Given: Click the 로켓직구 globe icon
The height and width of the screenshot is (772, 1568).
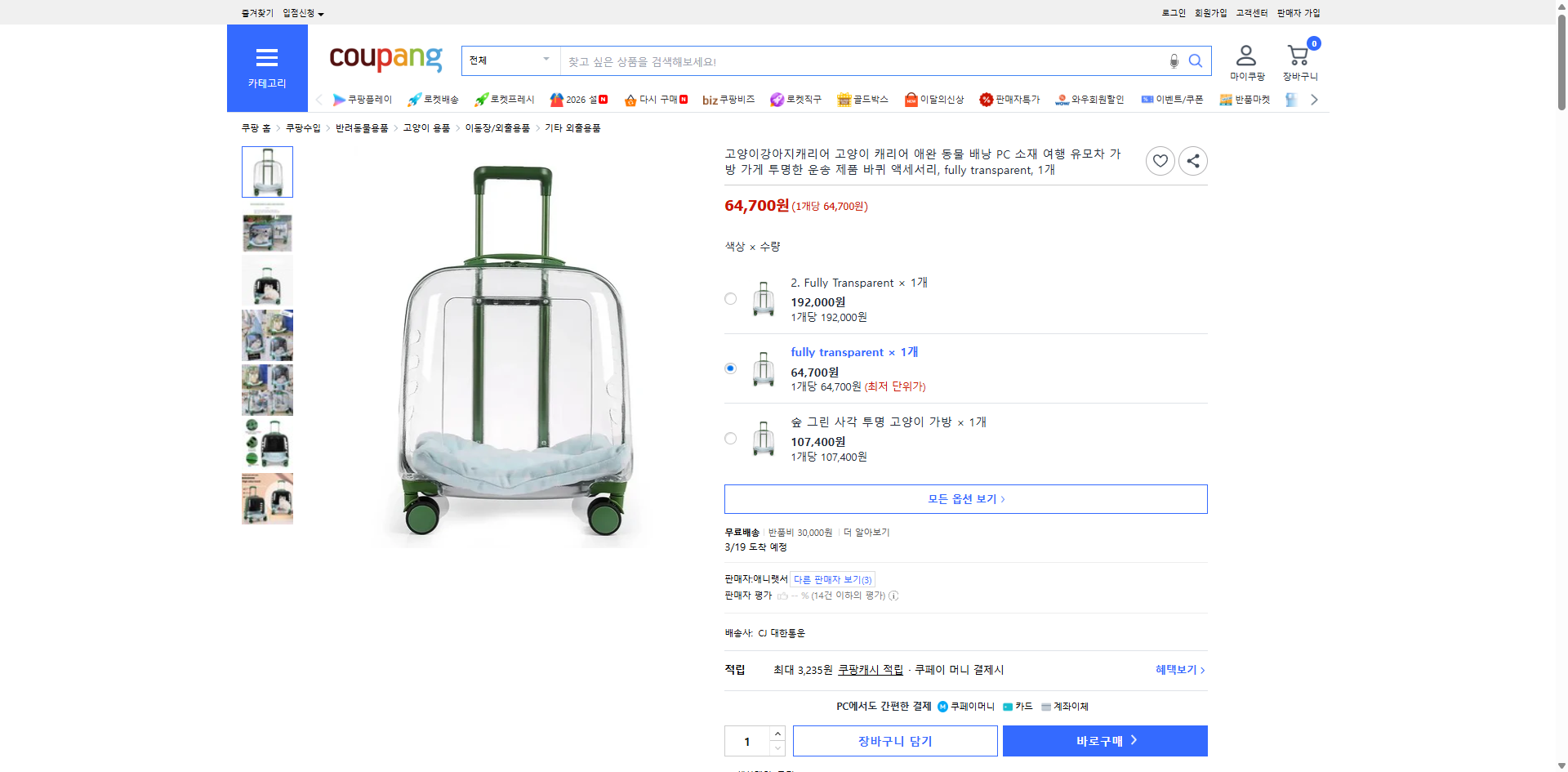Looking at the screenshot, I should 777,99.
